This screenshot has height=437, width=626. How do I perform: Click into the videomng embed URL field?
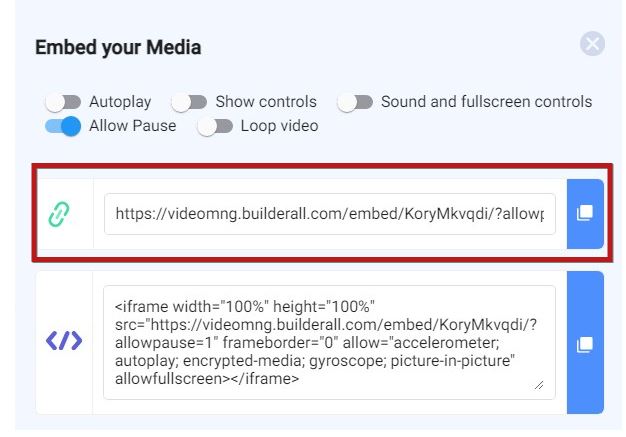pyautogui.click(x=329, y=214)
